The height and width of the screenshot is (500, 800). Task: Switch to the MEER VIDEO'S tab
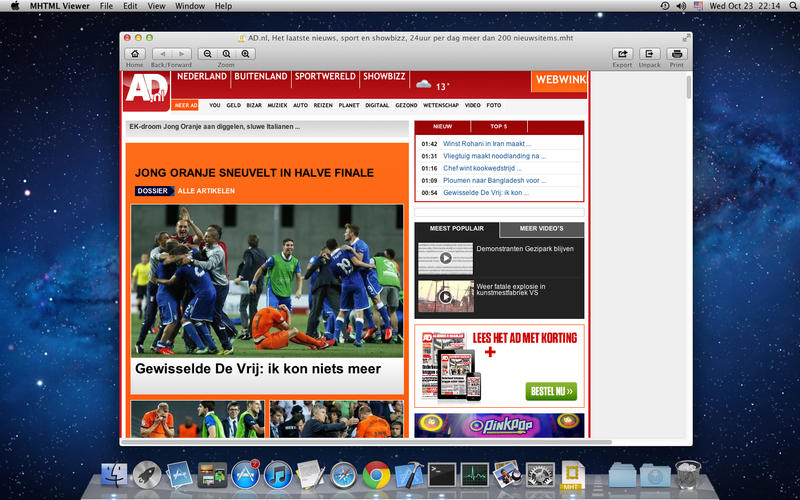(x=541, y=229)
